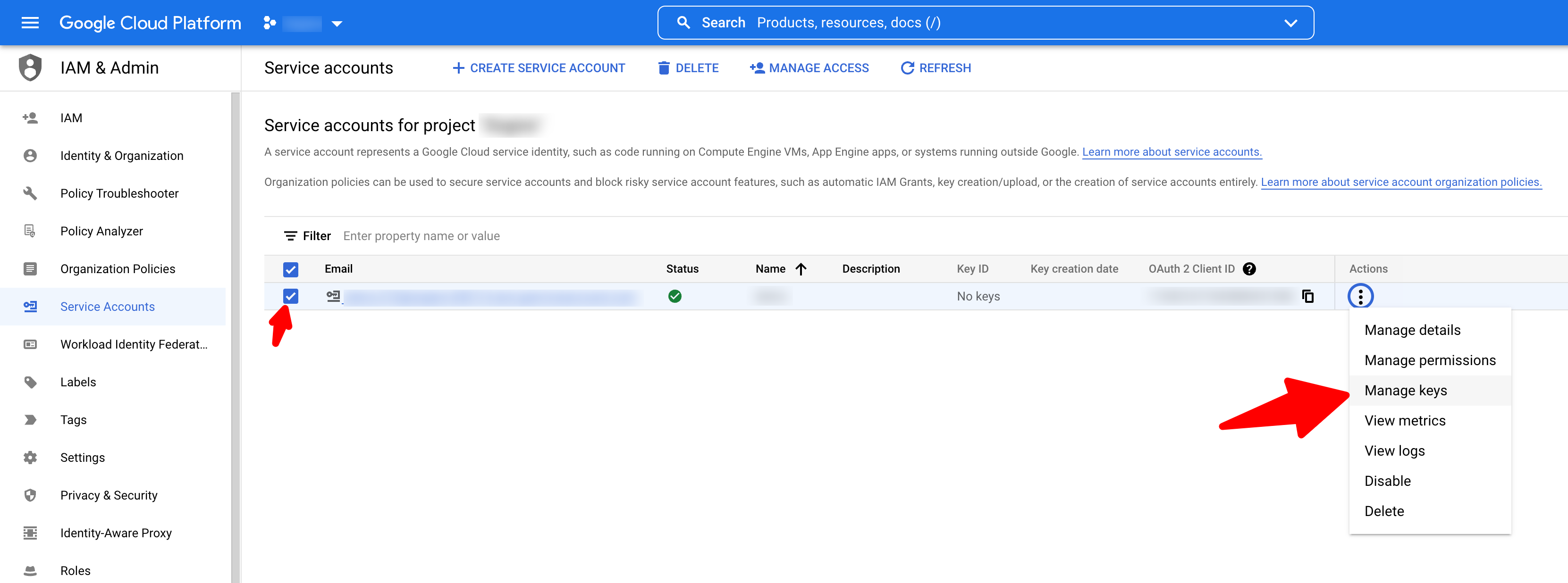Click the Labels tag icon

click(30, 382)
